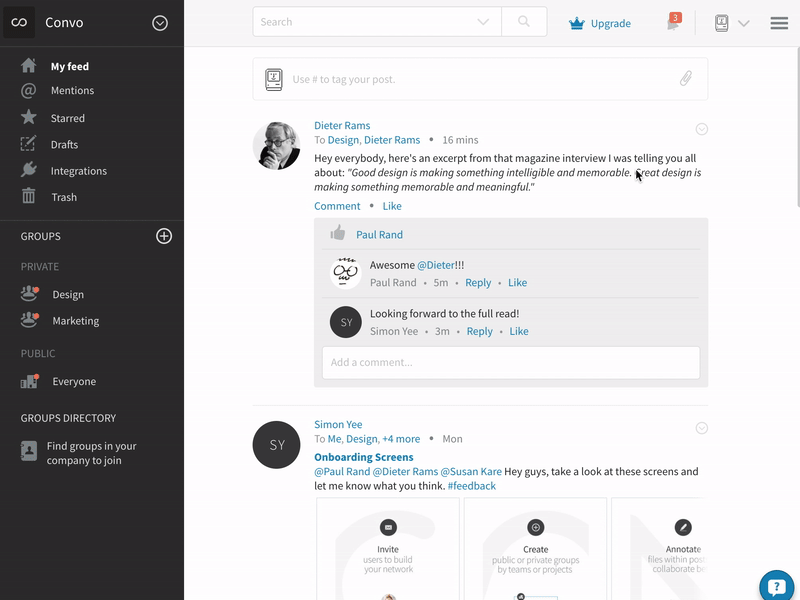This screenshot has height=600, width=800.
Task: Select Mentions in sidebar
Action: point(72,90)
